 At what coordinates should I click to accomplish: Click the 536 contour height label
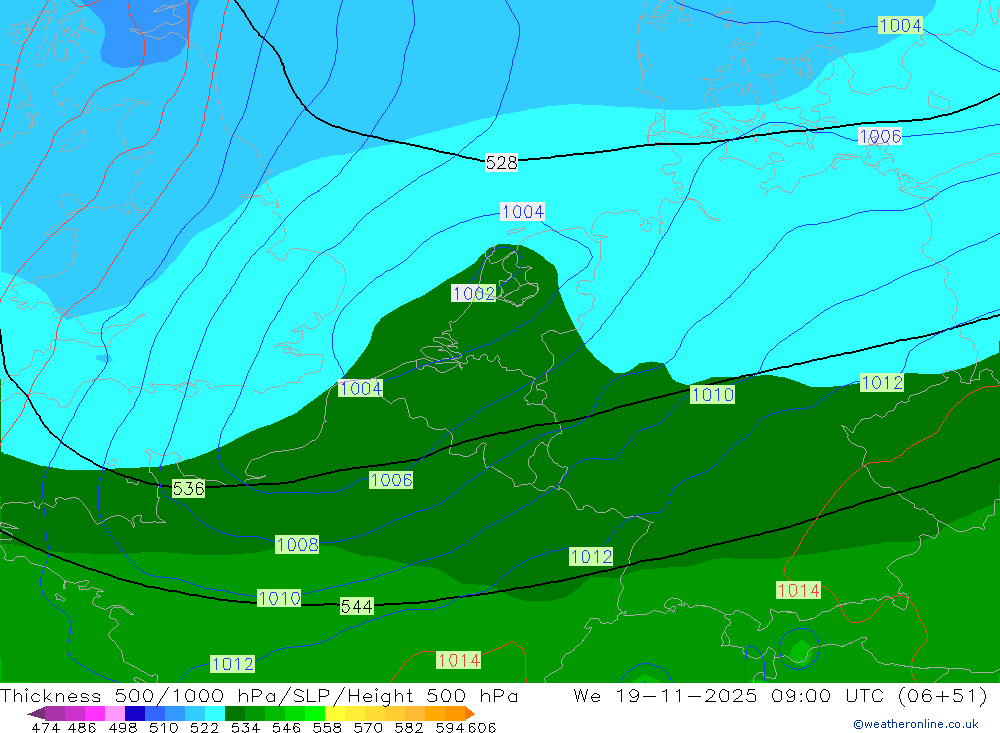tap(189, 489)
